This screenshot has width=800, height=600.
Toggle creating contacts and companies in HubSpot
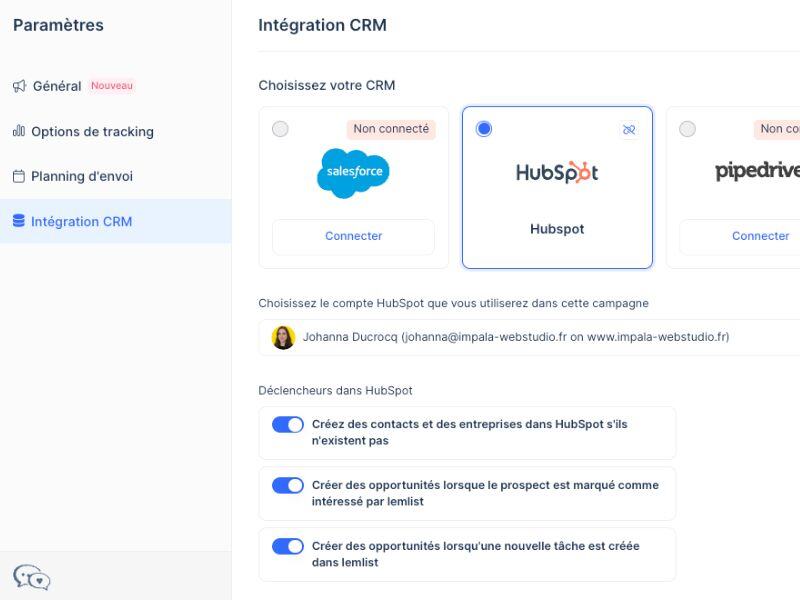[x=288, y=424]
